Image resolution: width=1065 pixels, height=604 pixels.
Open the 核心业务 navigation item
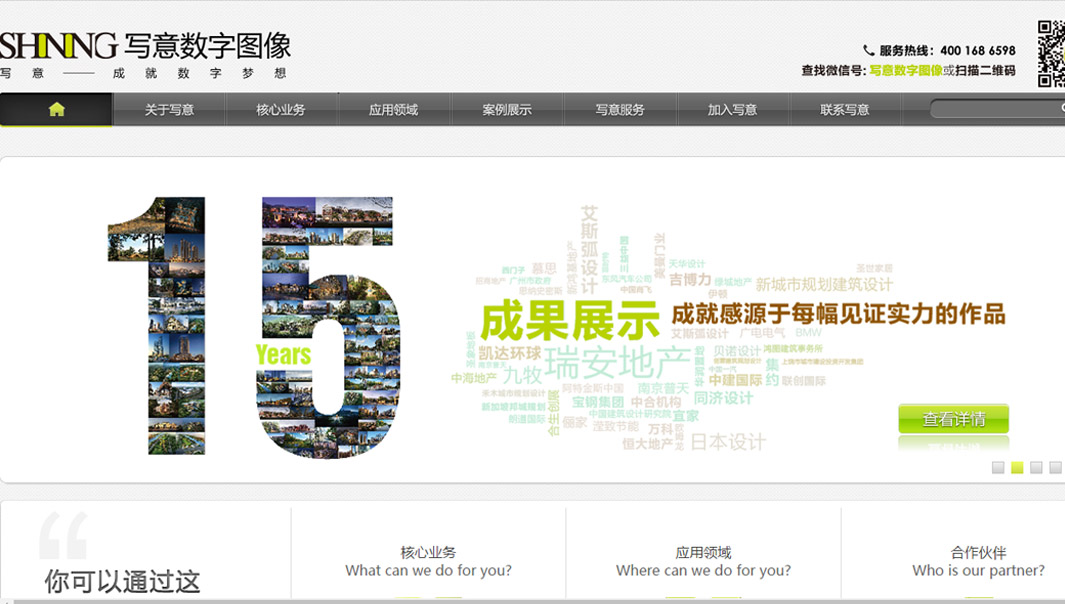pos(281,110)
